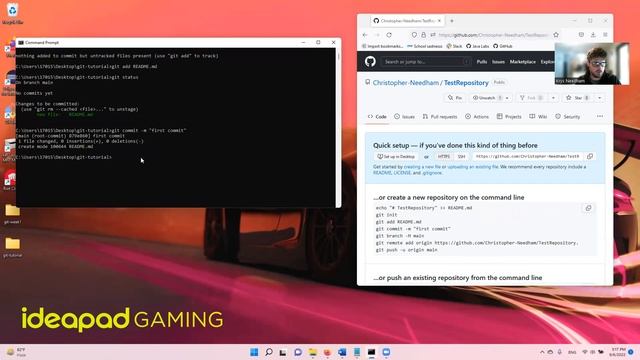
Task: Click Set up in Desktop button
Action: (x=396, y=156)
